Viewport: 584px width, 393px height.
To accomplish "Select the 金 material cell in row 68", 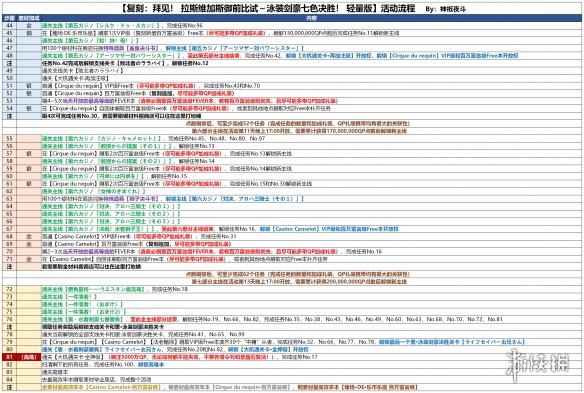I will (29, 237).
